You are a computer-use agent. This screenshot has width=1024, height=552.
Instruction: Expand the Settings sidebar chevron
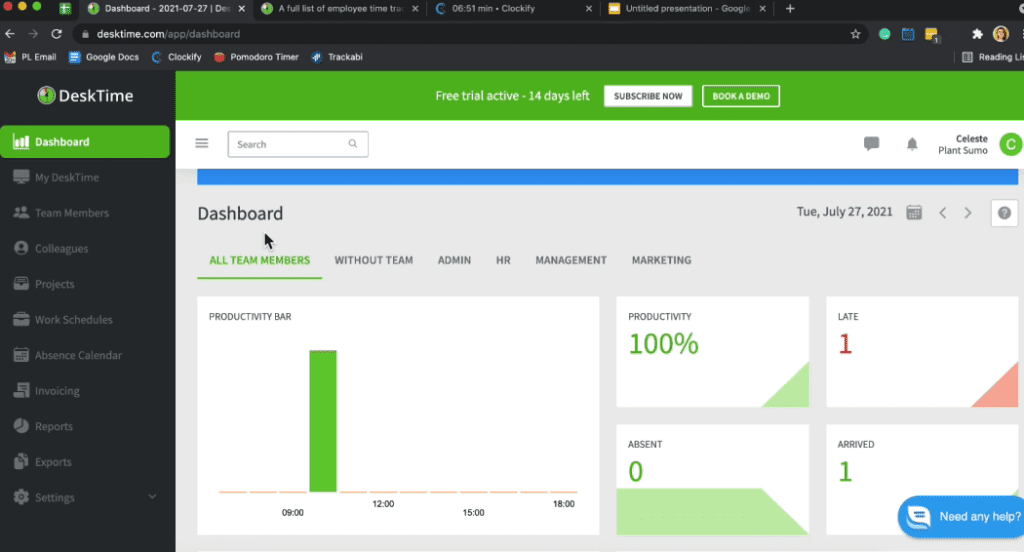pos(152,497)
